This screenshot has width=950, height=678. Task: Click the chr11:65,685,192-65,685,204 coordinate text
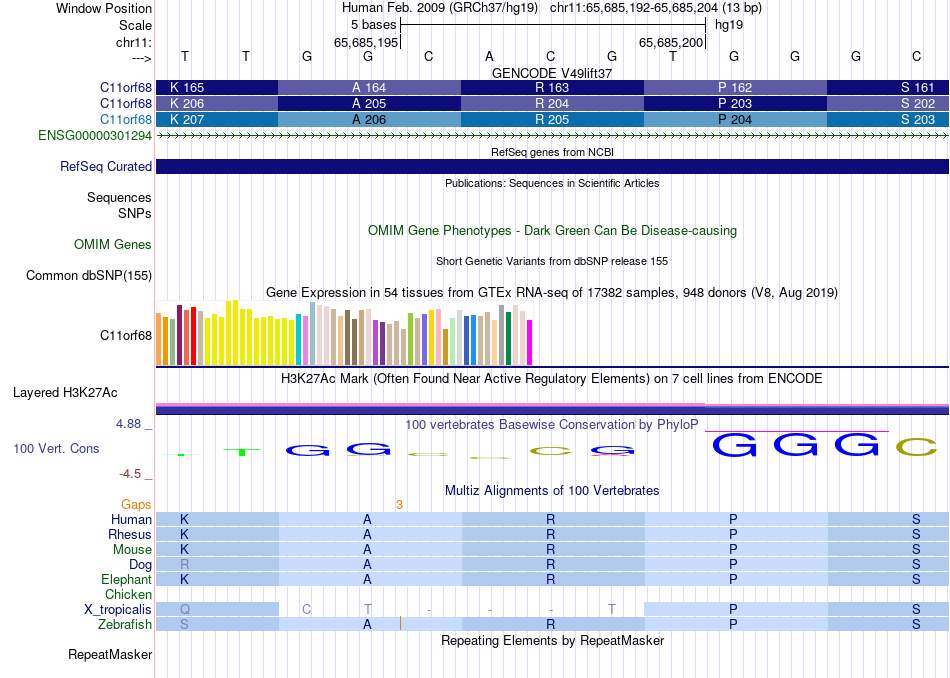[634, 8]
